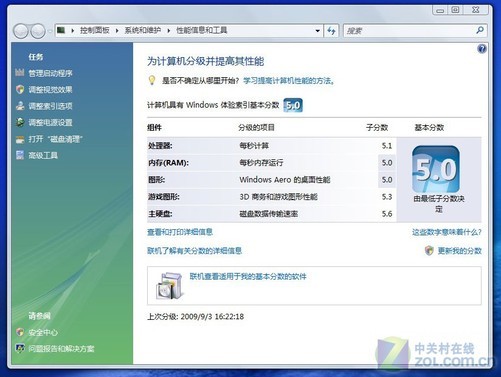Screen dimensions: 501x377
Task: Click 更新我的分数 link
Action: (460, 251)
